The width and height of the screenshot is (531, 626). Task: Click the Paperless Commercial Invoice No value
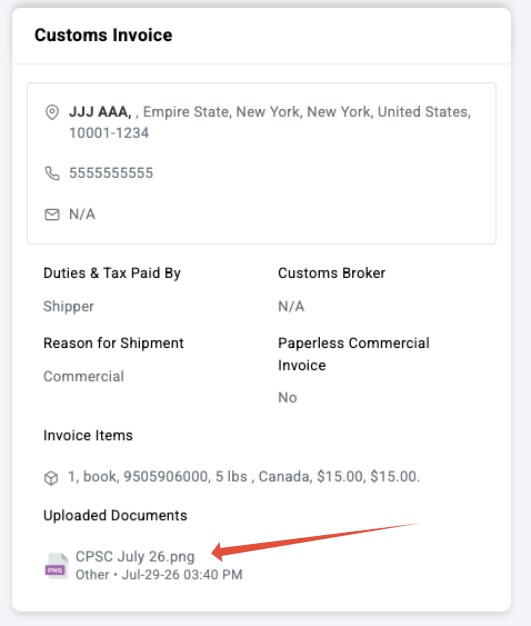coord(287,398)
